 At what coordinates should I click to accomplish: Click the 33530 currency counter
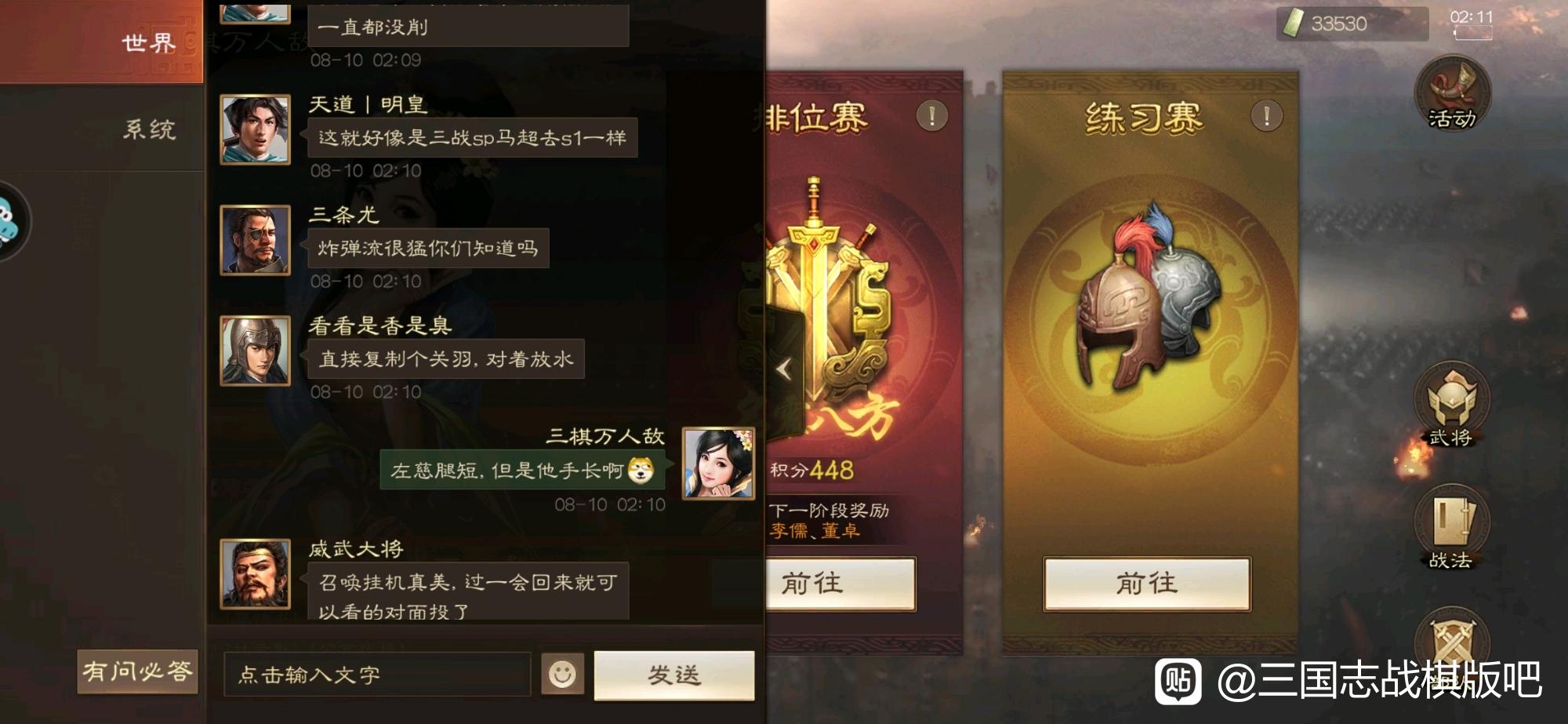click(1352, 24)
